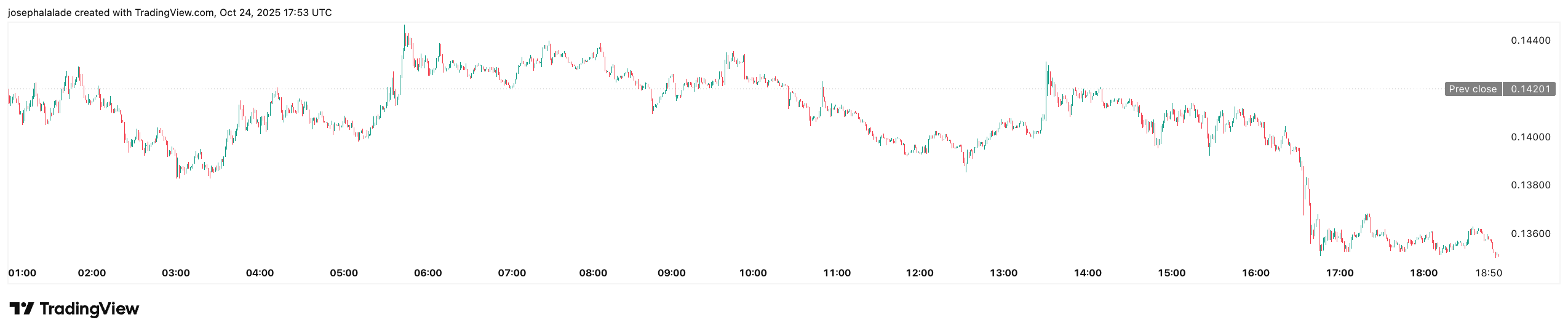Click the TradingView logo icon
Viewport: 1568px width, 333px height.
(22, 308)
